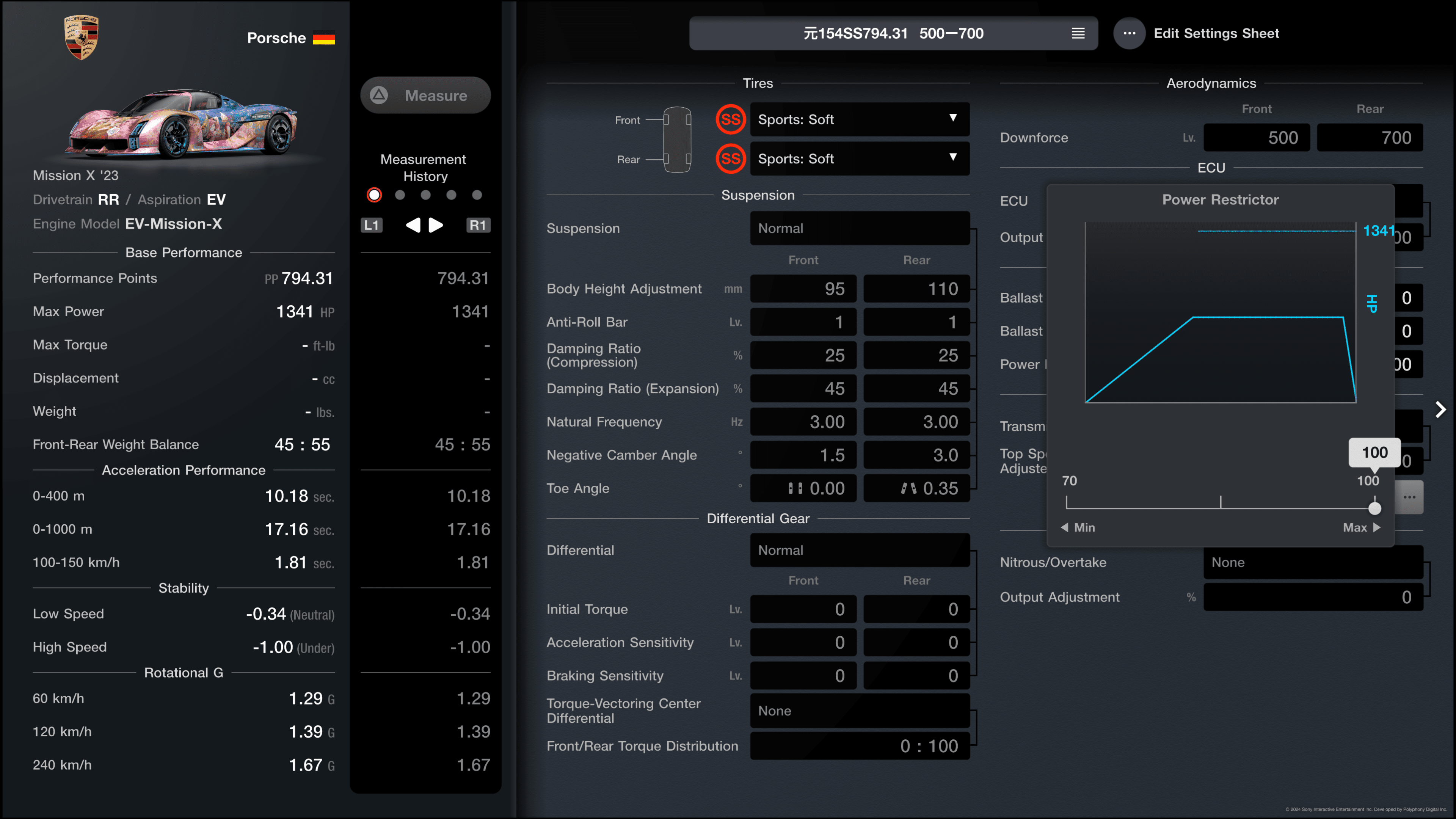Go to next settings page chevron

click(1440, 409)
